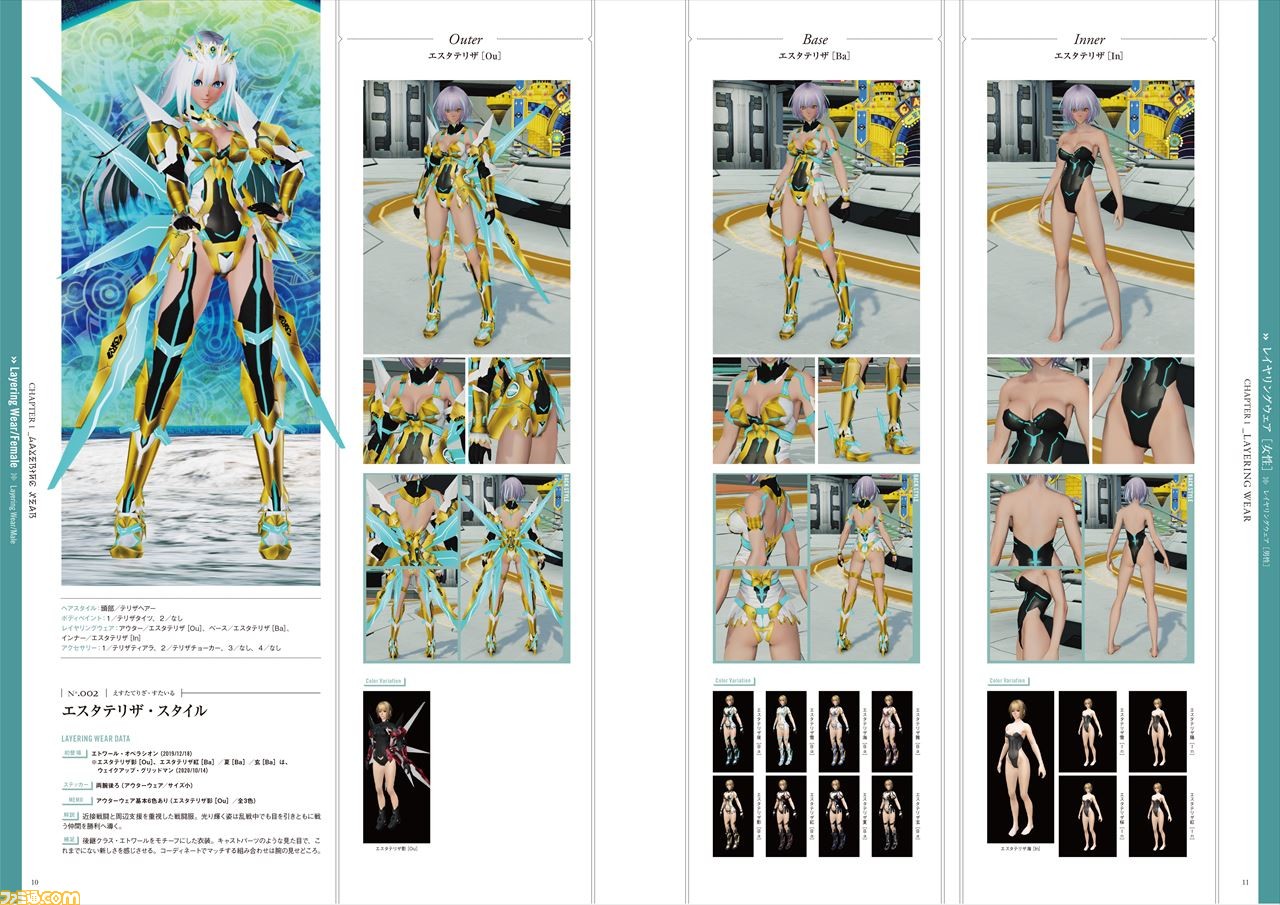This screenshot has height=905, width=1280.
Task: Open the Base golden boots close-up image
Action: tap(869, 410)
